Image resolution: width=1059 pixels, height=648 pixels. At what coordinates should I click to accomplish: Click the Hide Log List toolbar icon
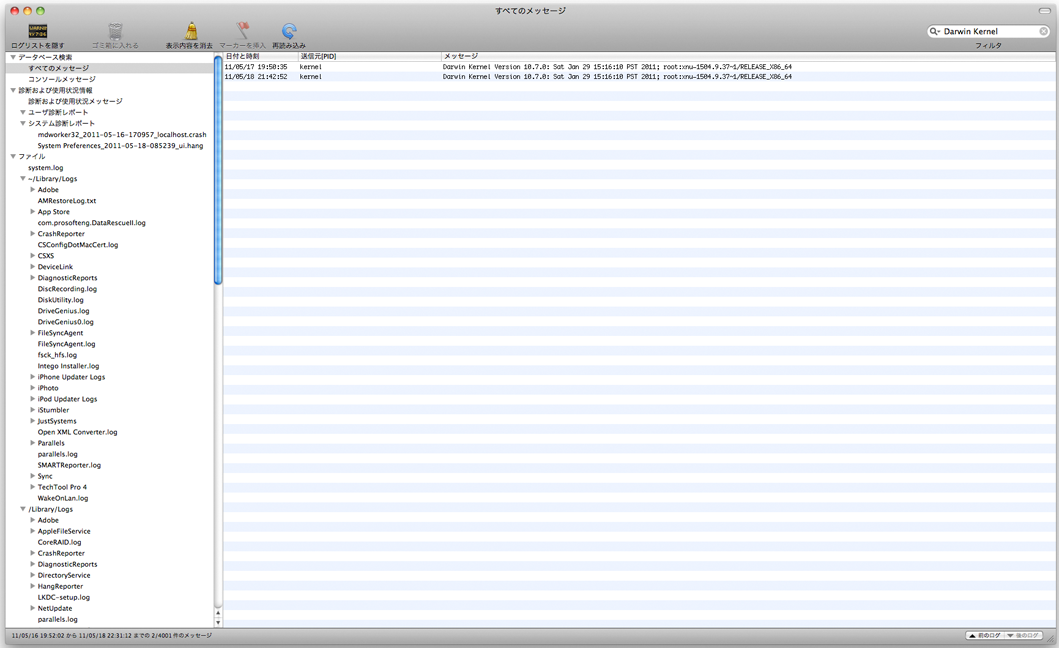click(x=38, y=32)
